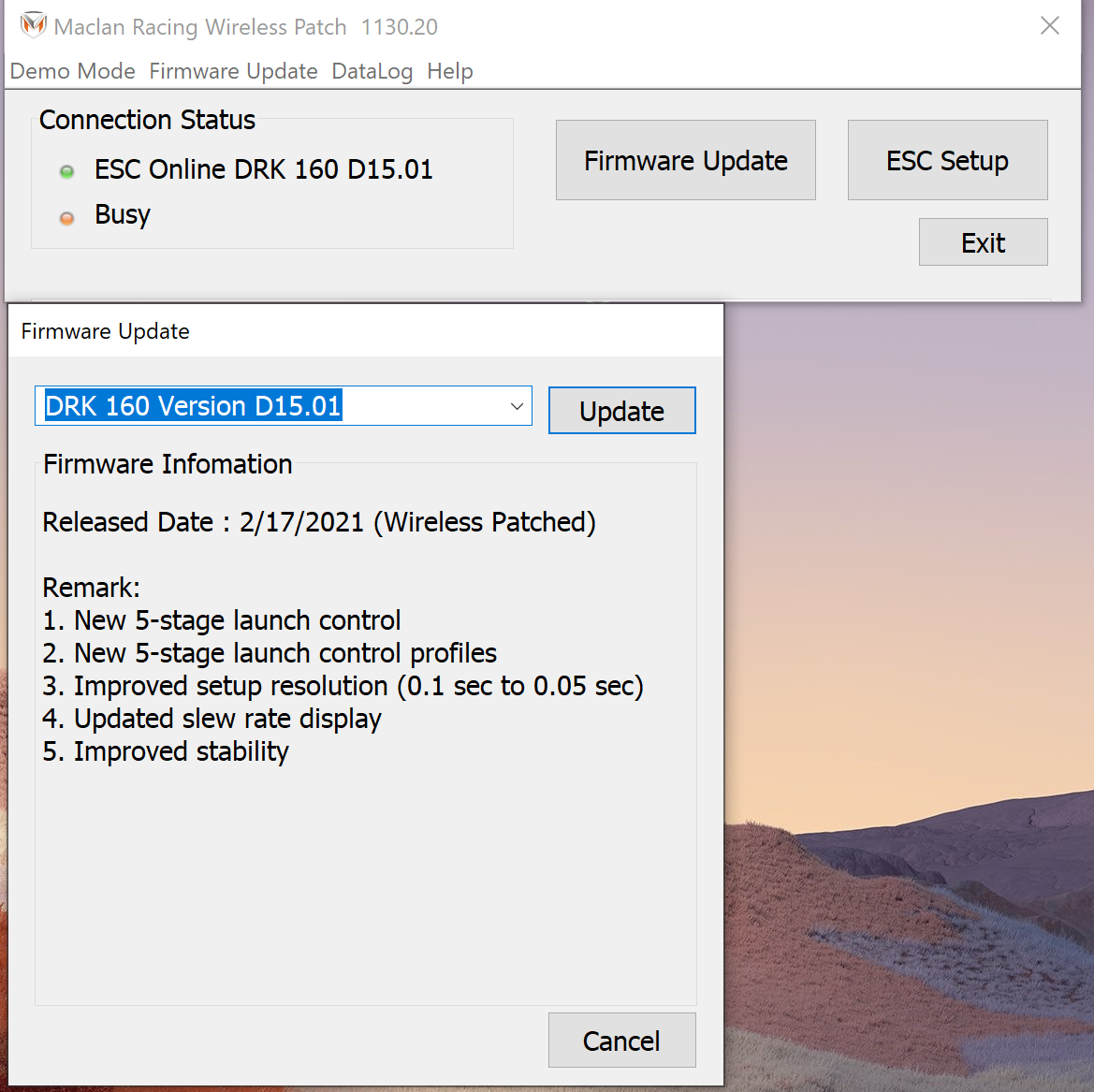Click remark '1. New 5-stage launch control'

222,620
